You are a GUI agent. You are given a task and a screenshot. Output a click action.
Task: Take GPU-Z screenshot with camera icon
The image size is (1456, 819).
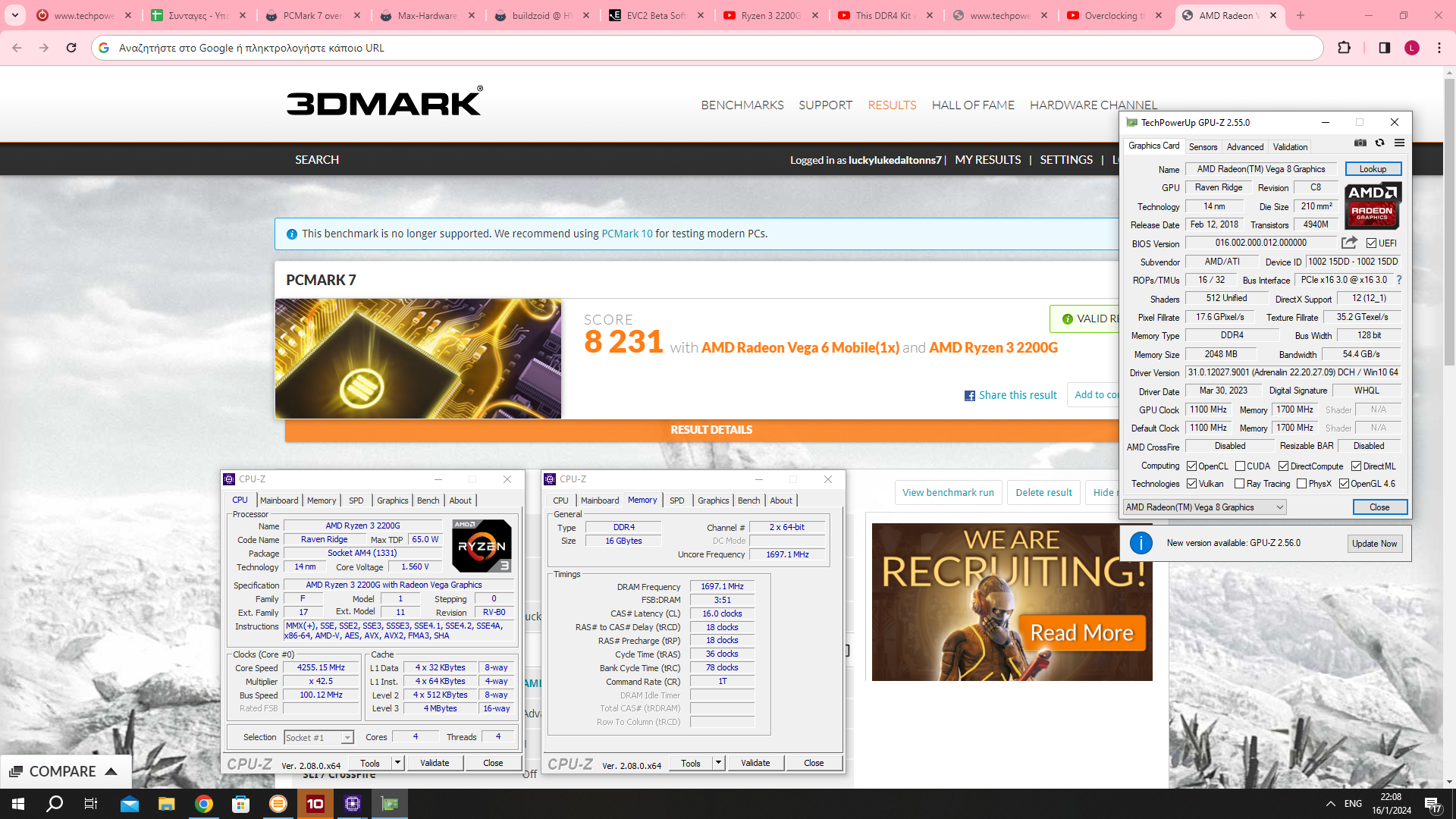point(1360,143)
